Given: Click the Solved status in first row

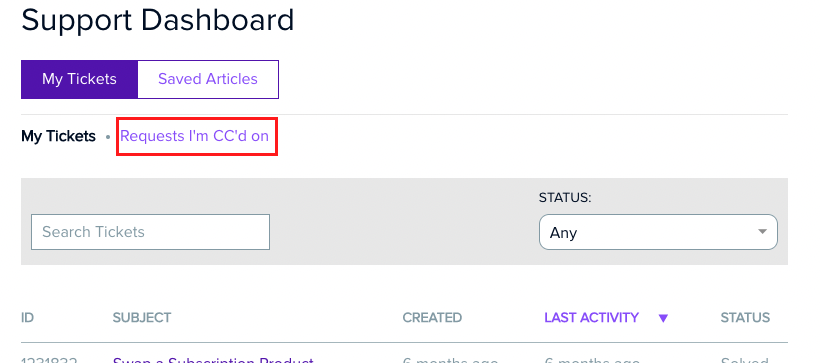Looking at the screenshot, I should (744, 360).
